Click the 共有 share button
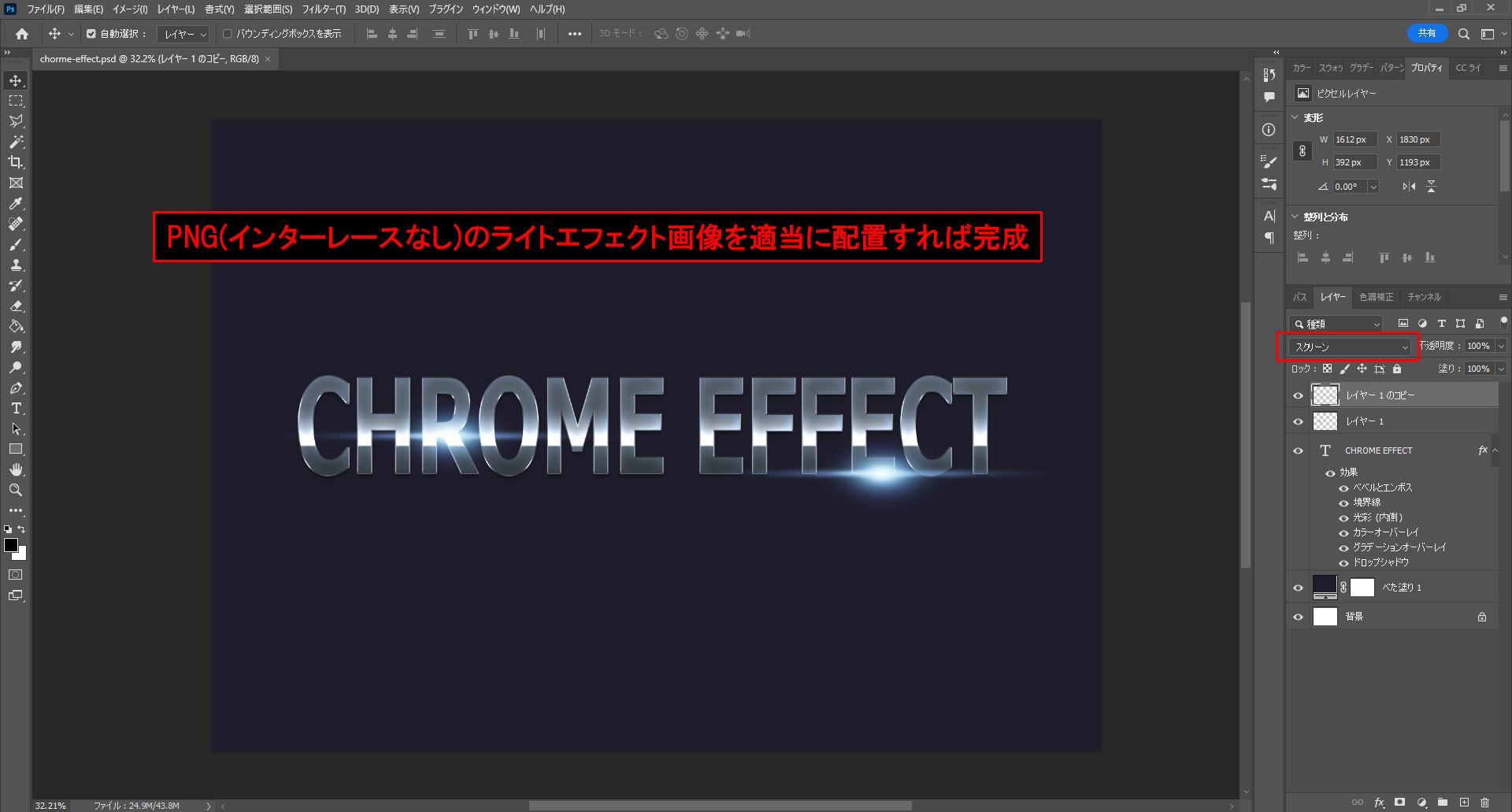This screenshot has height=812, width=1512. click(x=1426, y=33)
